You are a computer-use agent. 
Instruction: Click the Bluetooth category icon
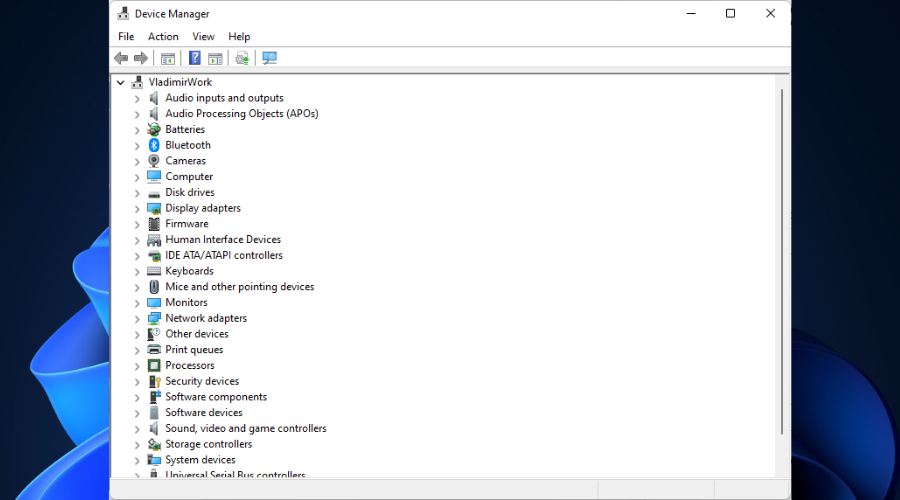tap(154, 145)
